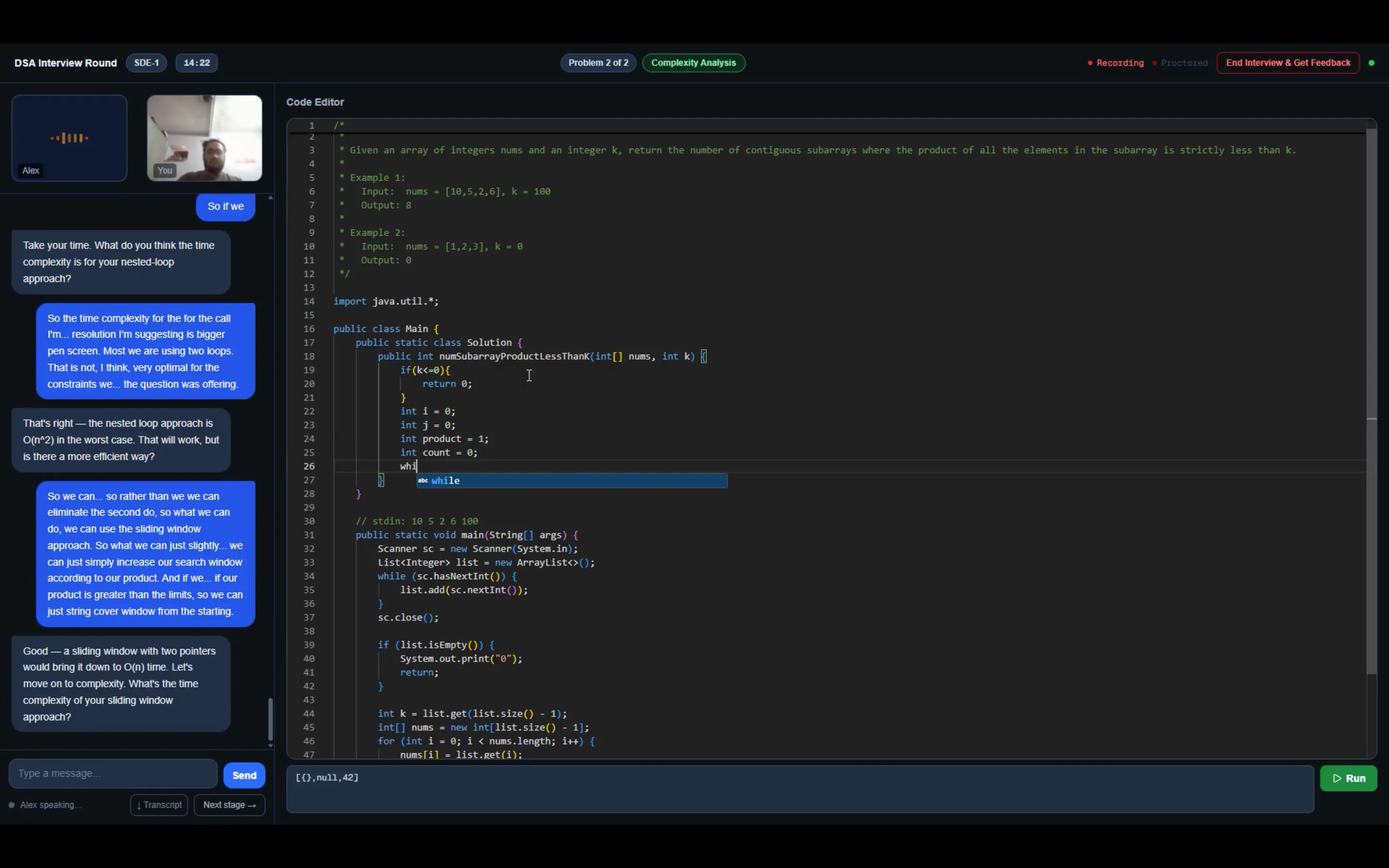Image resolution: width=1389 pixels, height=868 pixels.
Task: Run the code with Run button
Action: (1348, 778)
